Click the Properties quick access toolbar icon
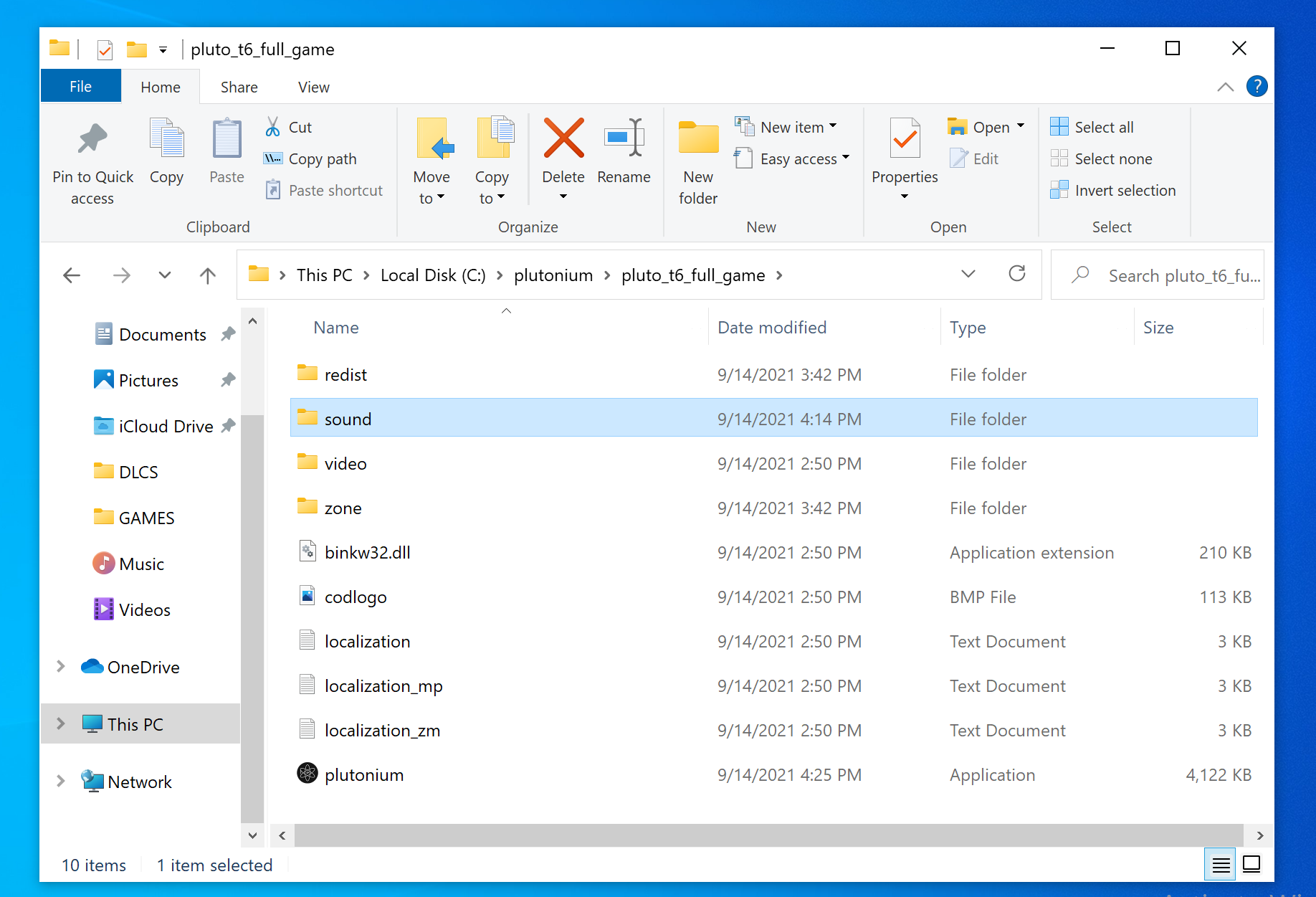The width and height of the screenshot is (1316, 897). 105,49
